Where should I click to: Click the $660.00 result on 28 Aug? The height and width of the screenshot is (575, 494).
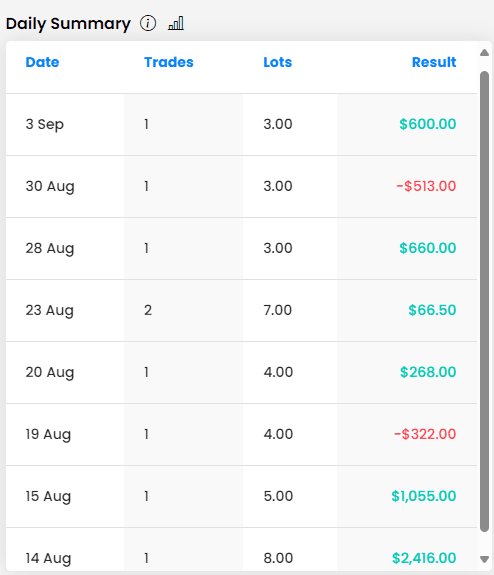click(x=428, y=248)
